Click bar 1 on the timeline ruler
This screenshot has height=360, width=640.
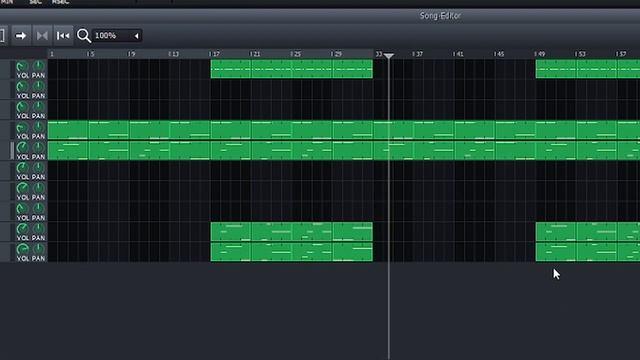[x=52, y=54]
